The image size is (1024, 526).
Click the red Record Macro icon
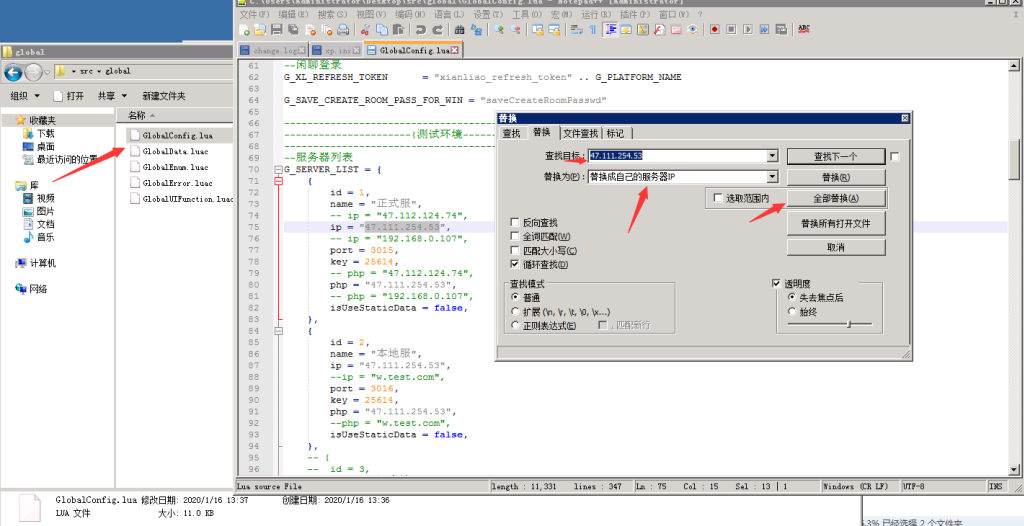coord(716,30)
